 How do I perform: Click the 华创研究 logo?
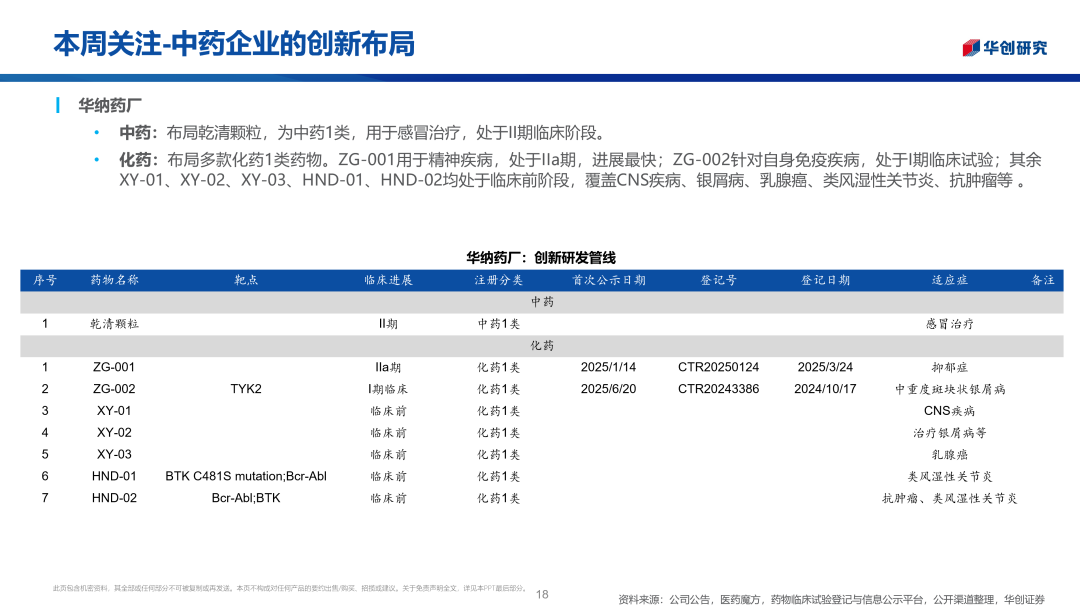coord(1004,48)
